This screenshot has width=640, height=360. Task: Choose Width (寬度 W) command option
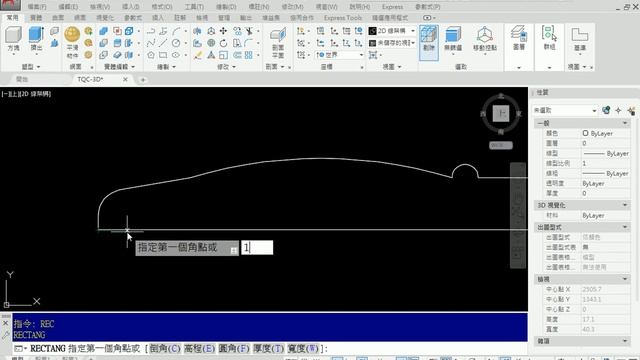(303, 349)
